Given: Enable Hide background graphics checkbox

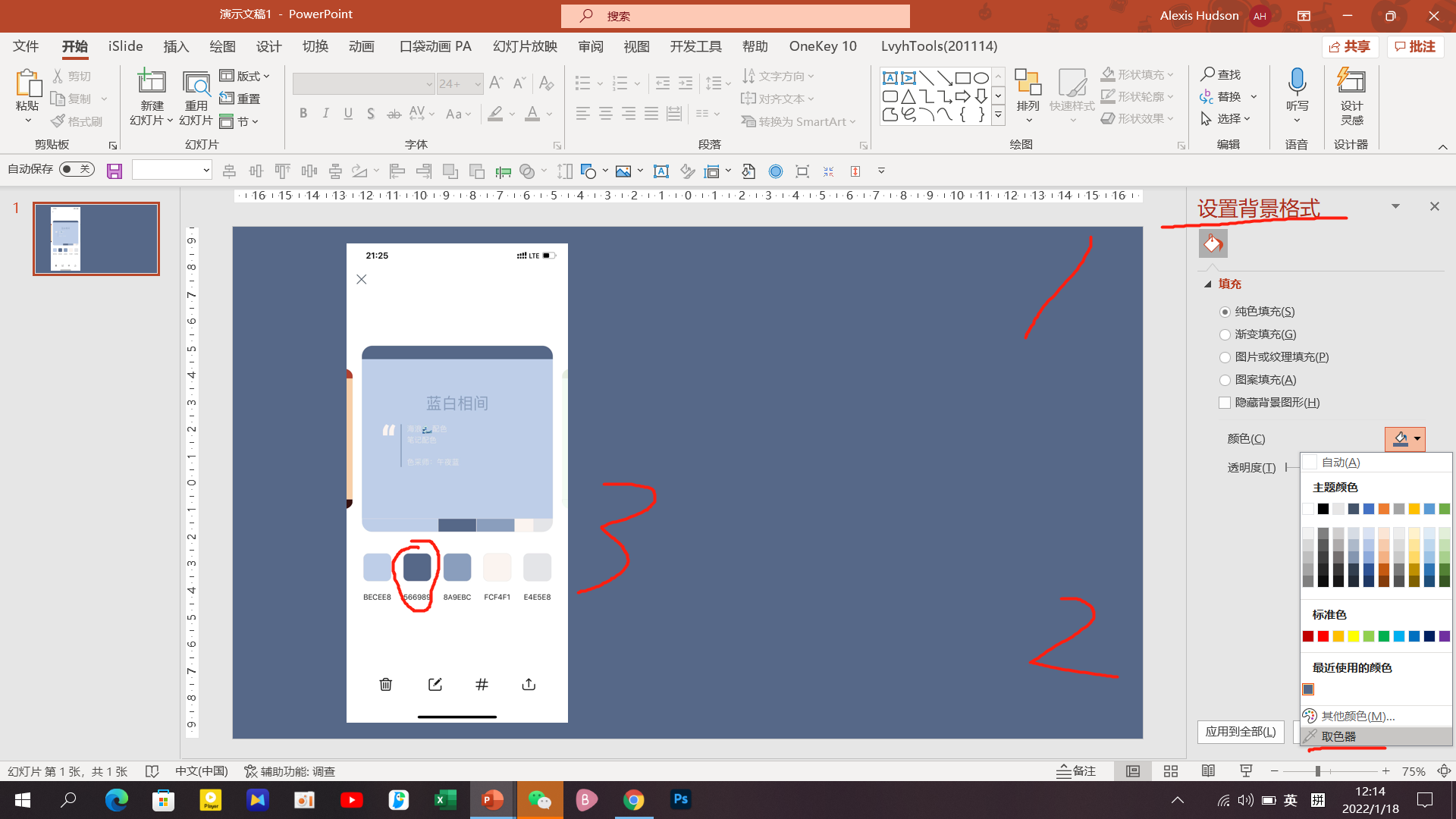Looking at the screenshot, I should click(x=1225, y=403).
